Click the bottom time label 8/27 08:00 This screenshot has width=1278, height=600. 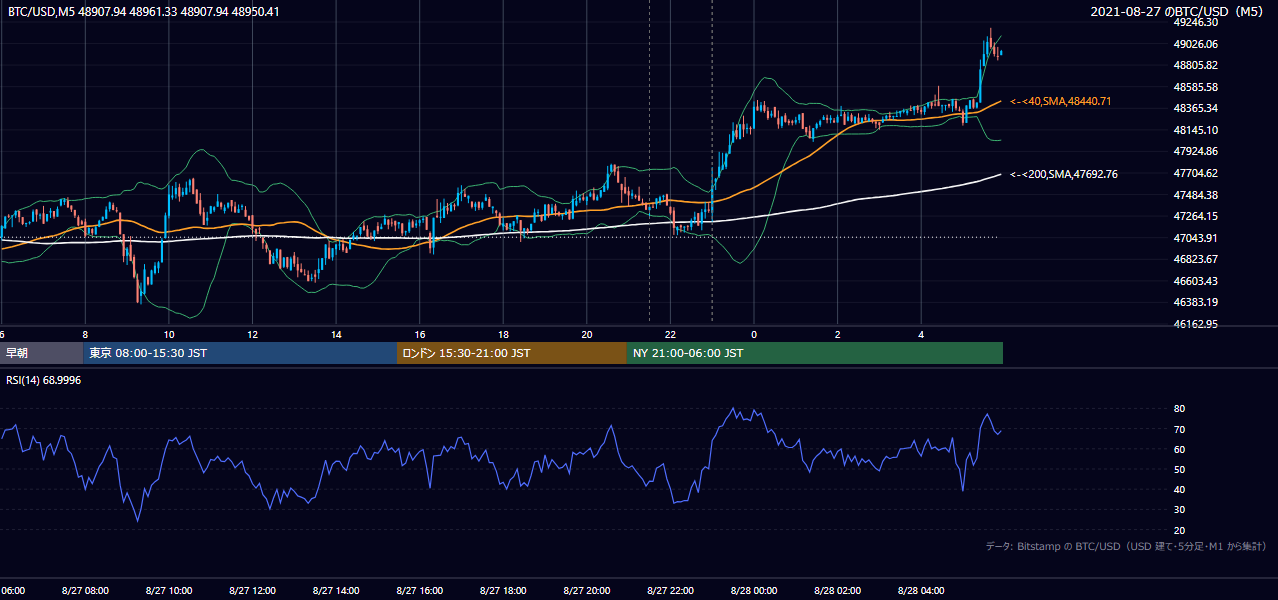click(85, 591)
